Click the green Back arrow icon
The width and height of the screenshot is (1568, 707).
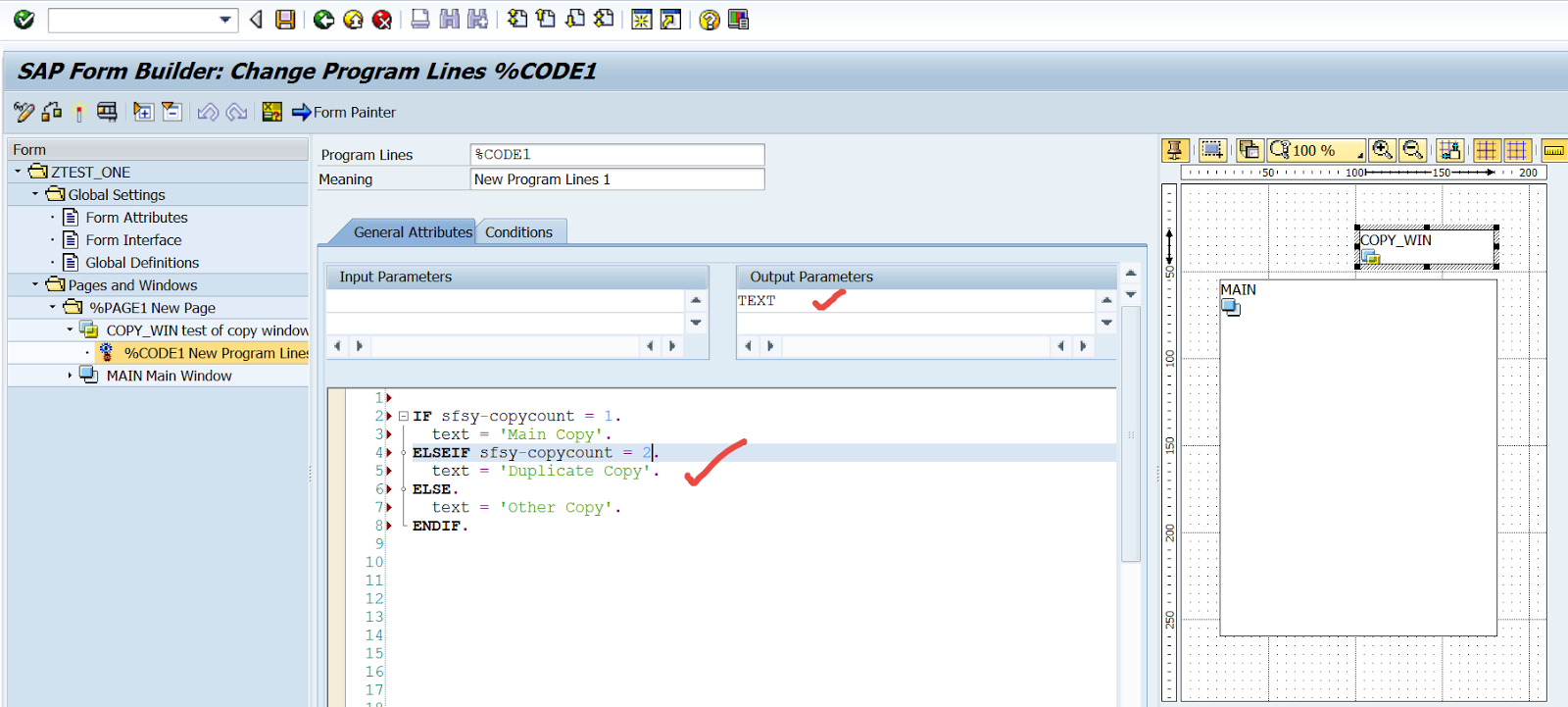tap(323, 20)
